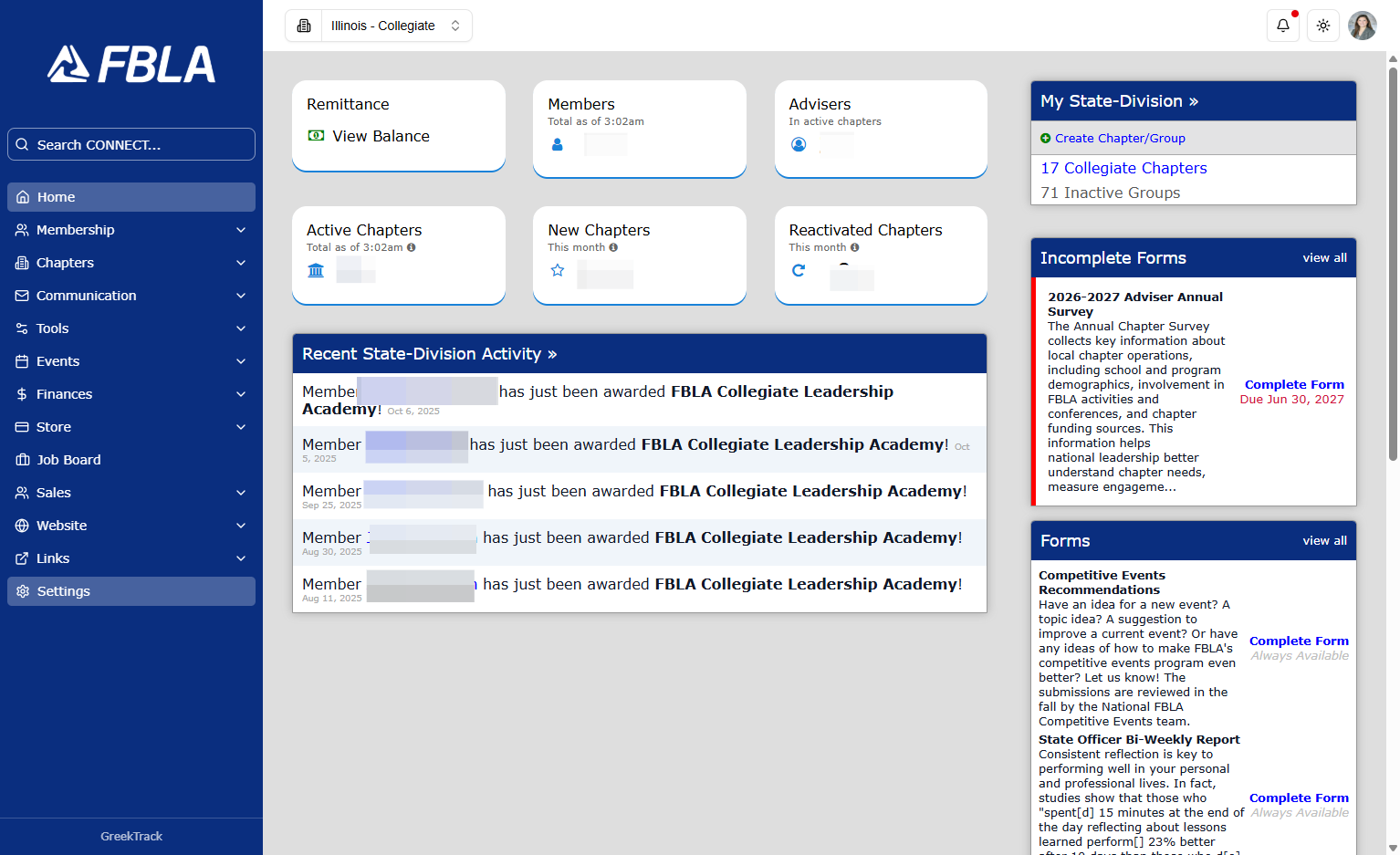Click the green plus icon for Create Chapter/Group
Image resolution: width=1400 pixels, height=855 pixels.
click(1046, 139)
